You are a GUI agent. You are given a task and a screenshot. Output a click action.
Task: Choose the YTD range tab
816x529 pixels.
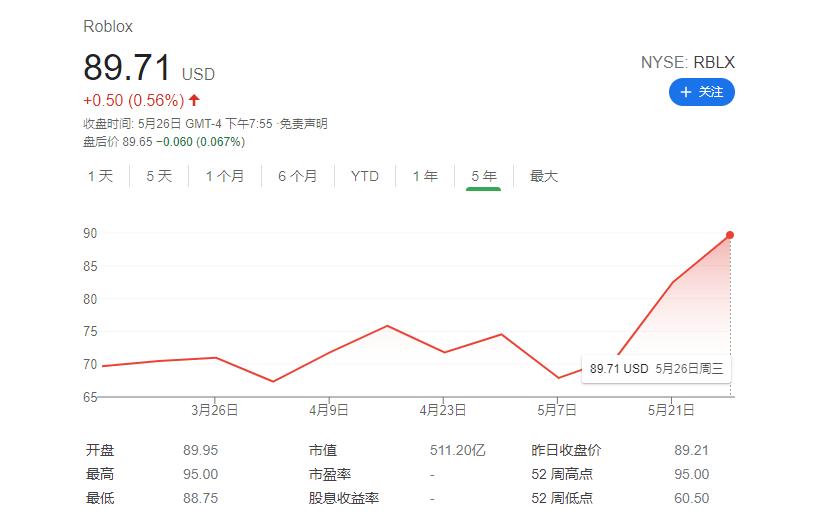click(x=365, y=176)
